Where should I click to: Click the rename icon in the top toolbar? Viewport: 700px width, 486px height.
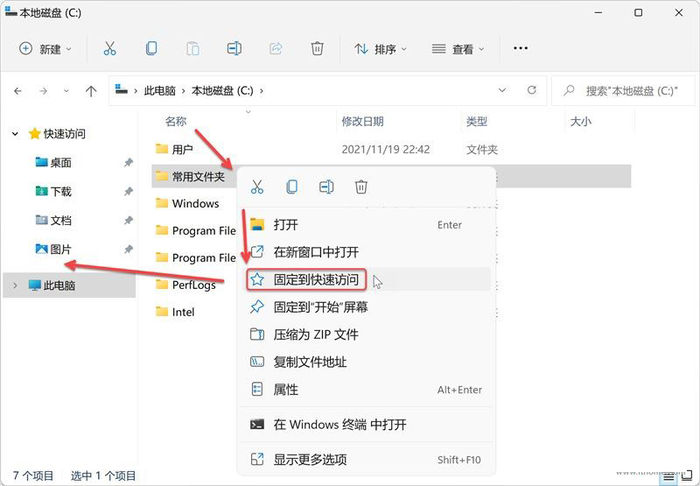(234, 48)
